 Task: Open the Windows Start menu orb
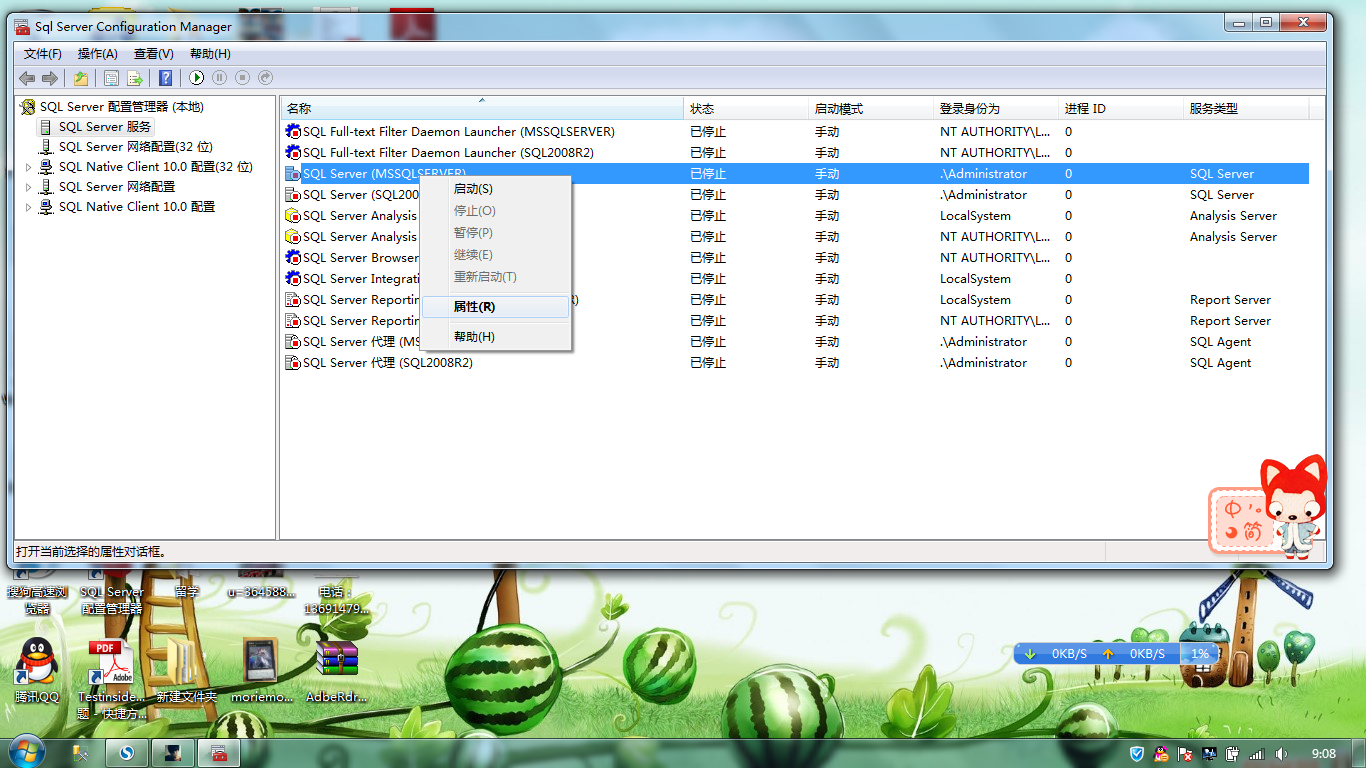pyautogui.click(x=26, y=752)
